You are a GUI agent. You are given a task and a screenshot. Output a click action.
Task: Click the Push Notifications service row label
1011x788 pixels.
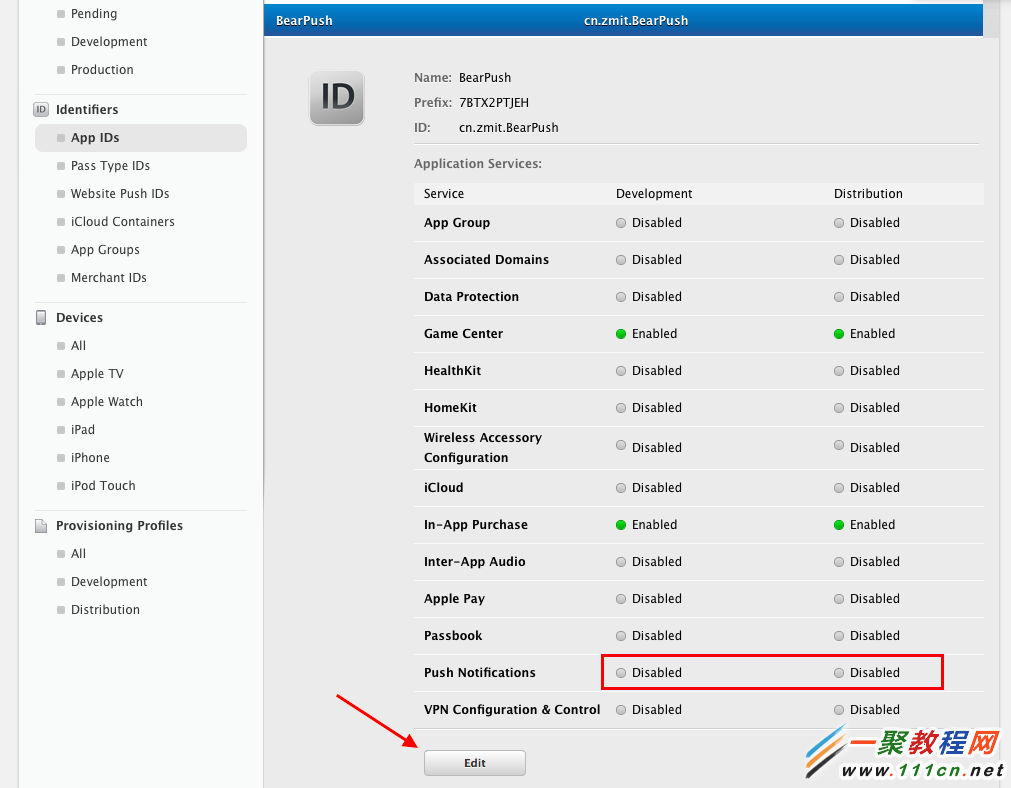tap(479, 673)
